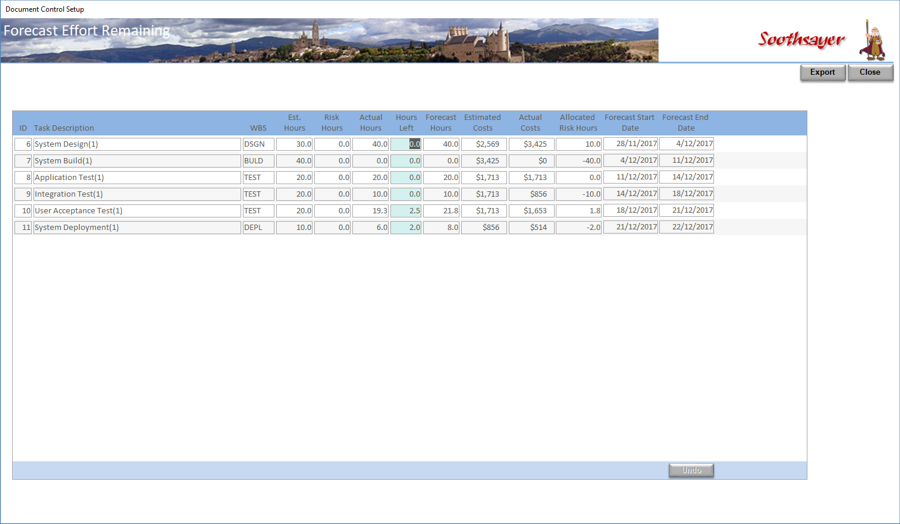
Task: Click Actual Costs $1,653 cell
Action: click(532, 211)
